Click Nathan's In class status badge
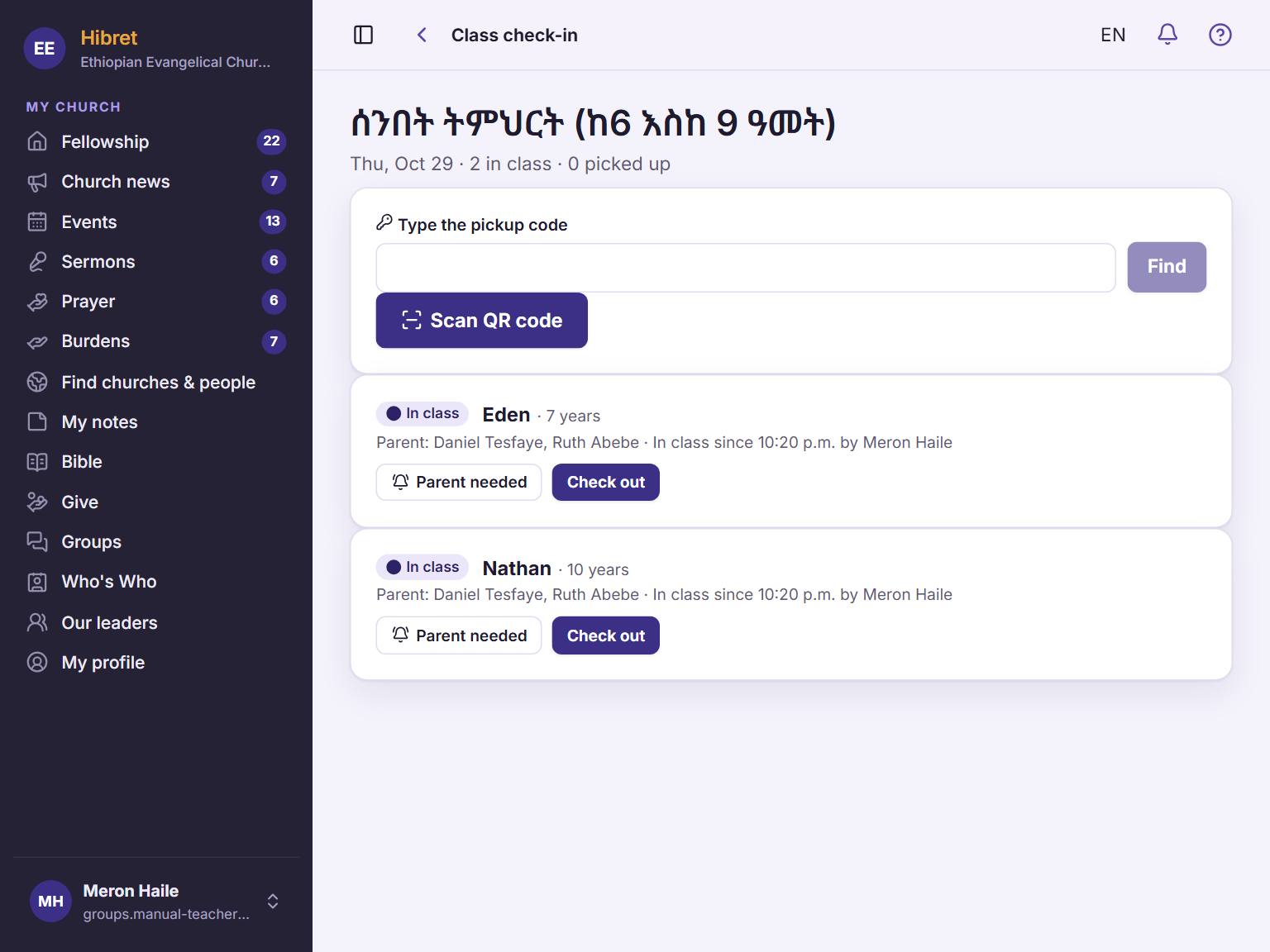The height and width of the screenshot is (952, 1270). [423, 567]
